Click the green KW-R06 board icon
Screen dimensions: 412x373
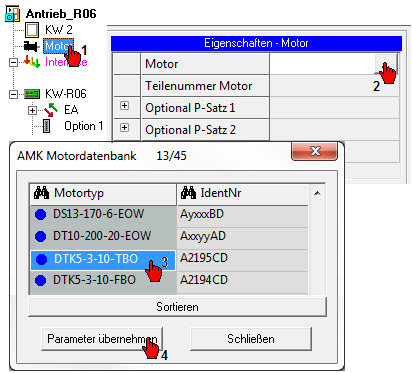32,94
